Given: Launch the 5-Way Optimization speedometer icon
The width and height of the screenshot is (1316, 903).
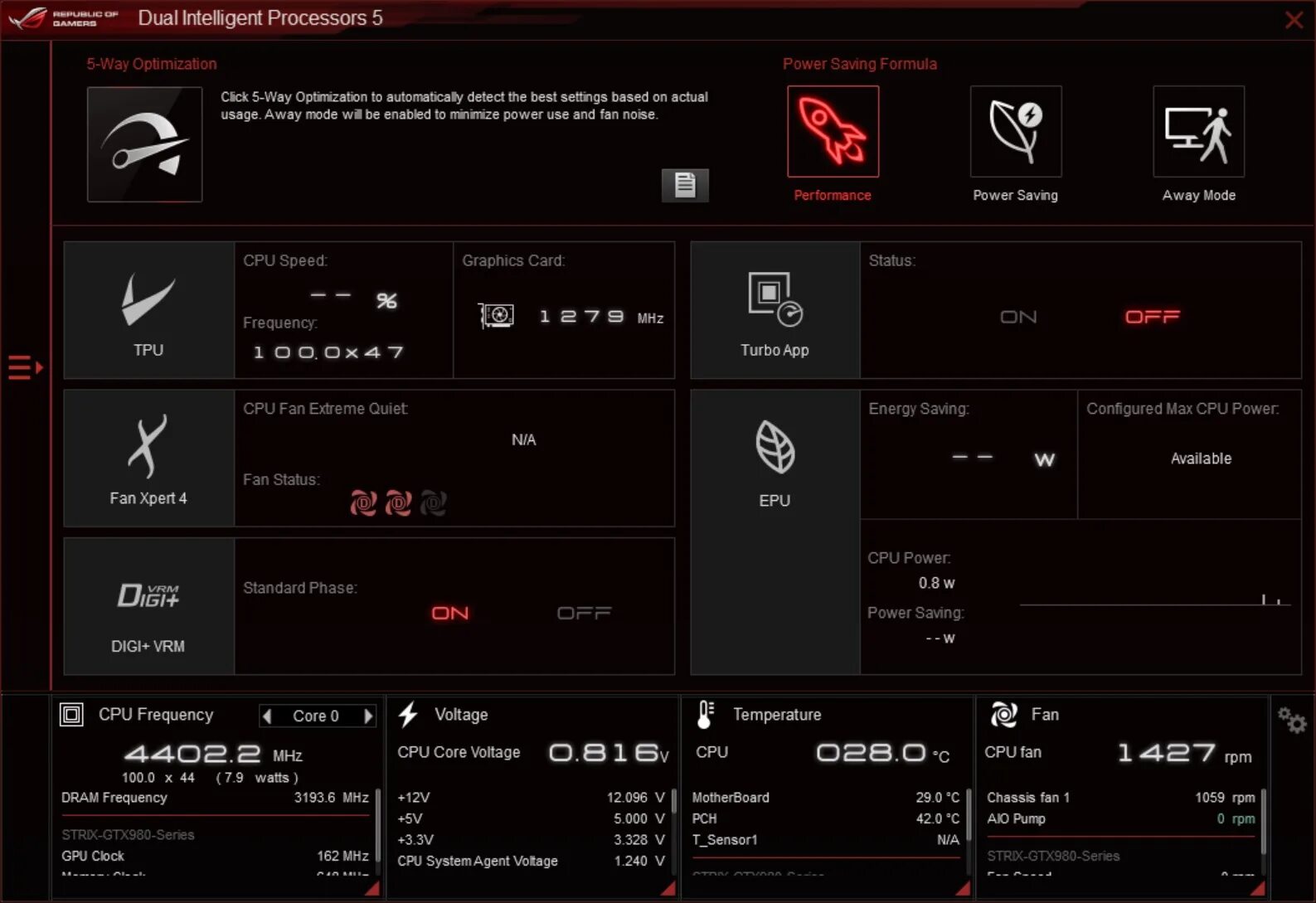Looking at the screenshot, I should tap(144, 144).
